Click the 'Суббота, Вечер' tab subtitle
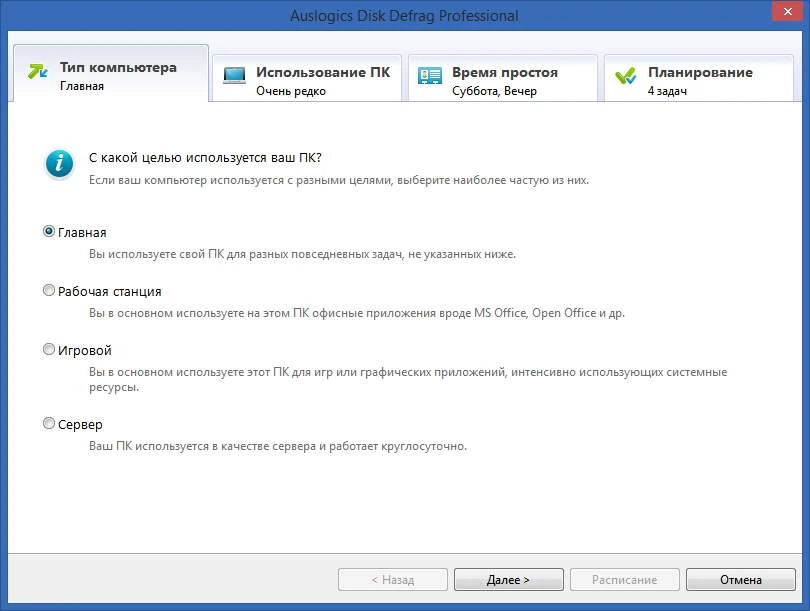Screen dimensions: 810x611 point(494,91)
